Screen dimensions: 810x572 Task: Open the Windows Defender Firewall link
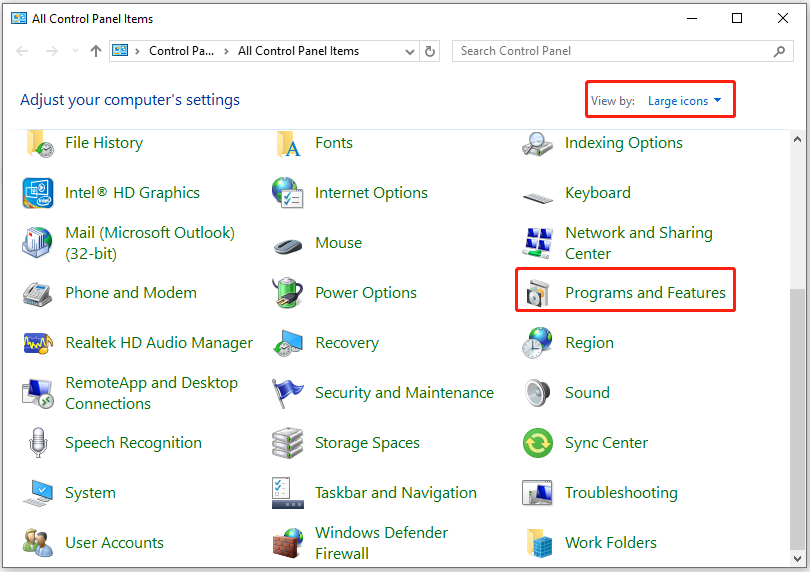[381, 543]
